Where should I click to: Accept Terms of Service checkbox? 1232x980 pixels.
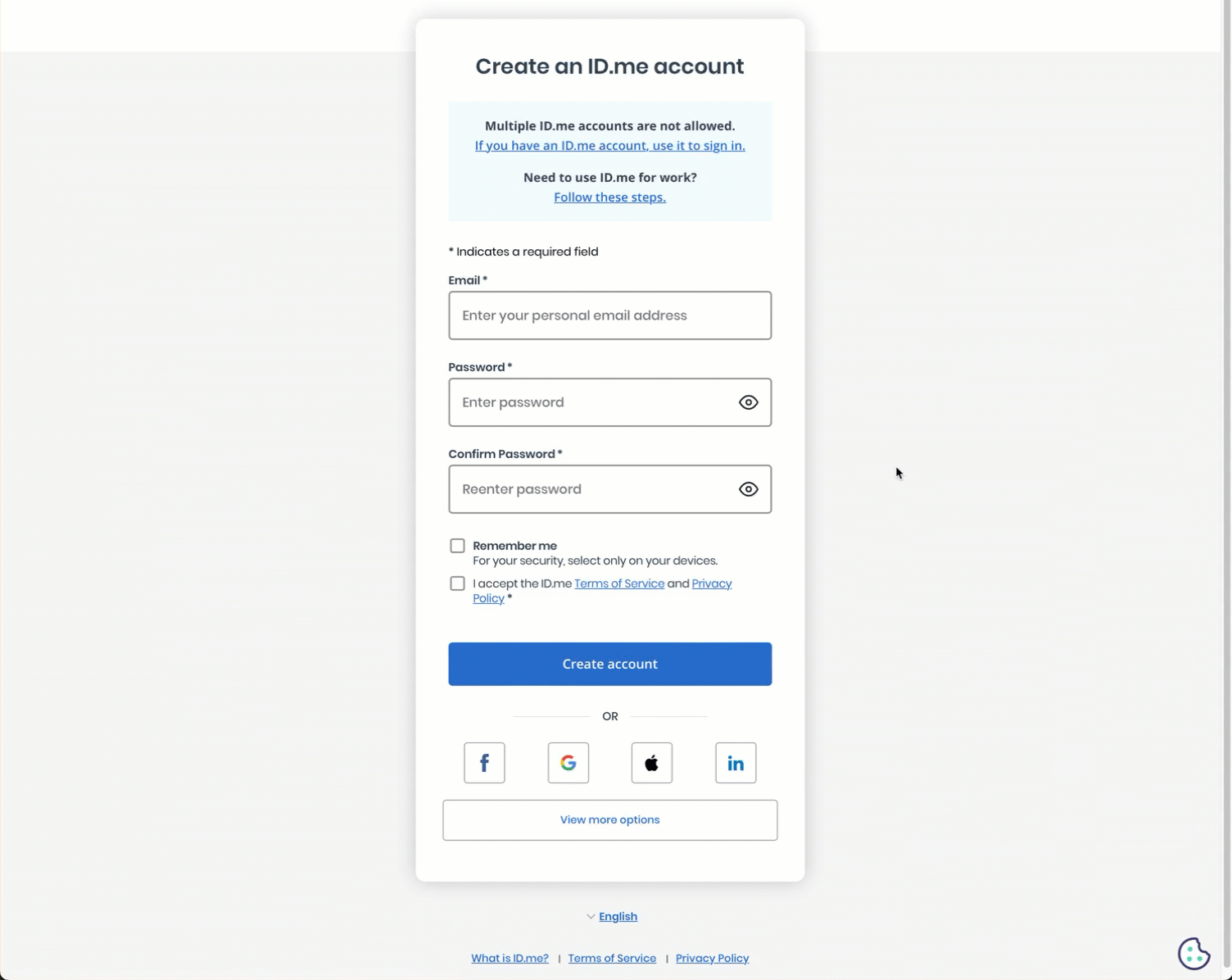[457, 583]
